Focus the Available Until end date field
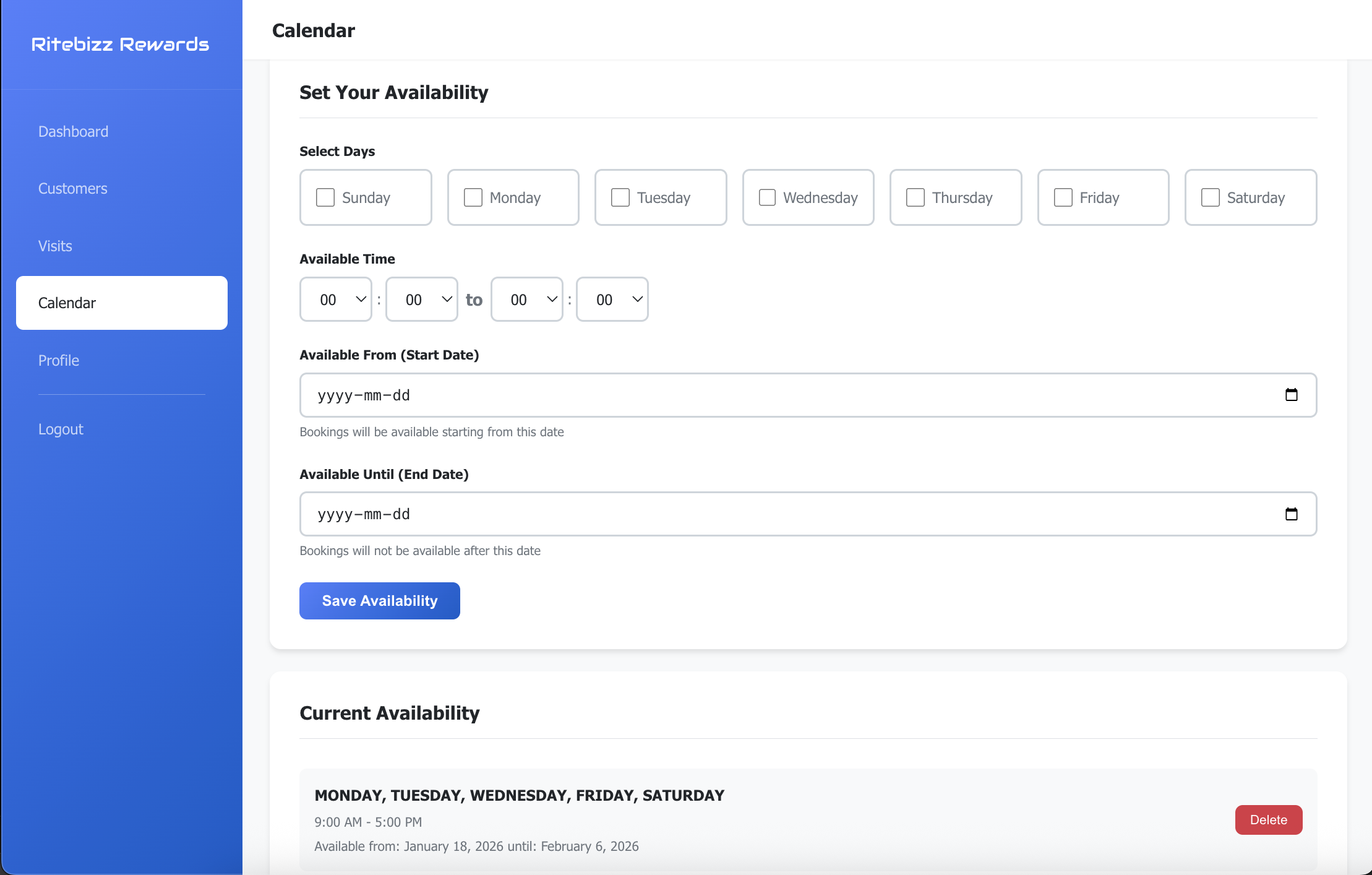This screenshot has width=1372, height=875. coord(808,514)
